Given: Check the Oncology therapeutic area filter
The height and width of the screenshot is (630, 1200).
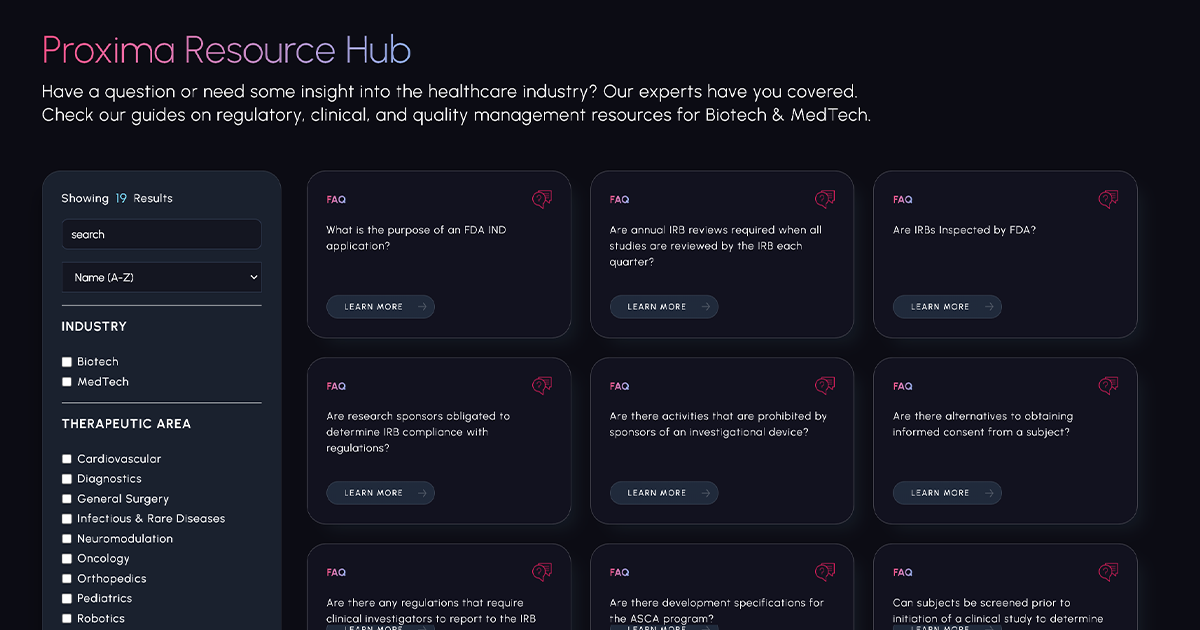Looking at the screenshot, I should (x=67, y=558).
